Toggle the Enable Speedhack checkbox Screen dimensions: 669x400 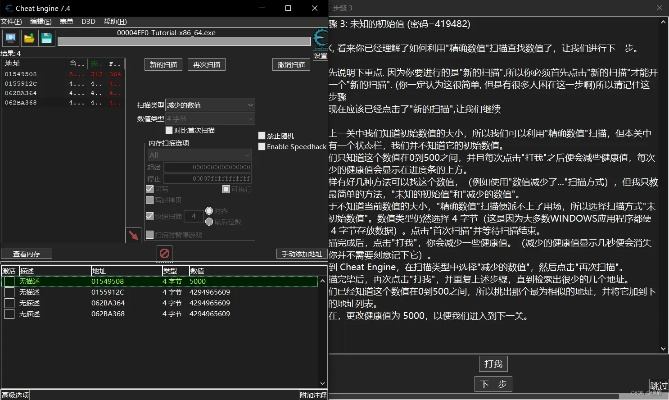pyautogui.click(x=262, y=146)
